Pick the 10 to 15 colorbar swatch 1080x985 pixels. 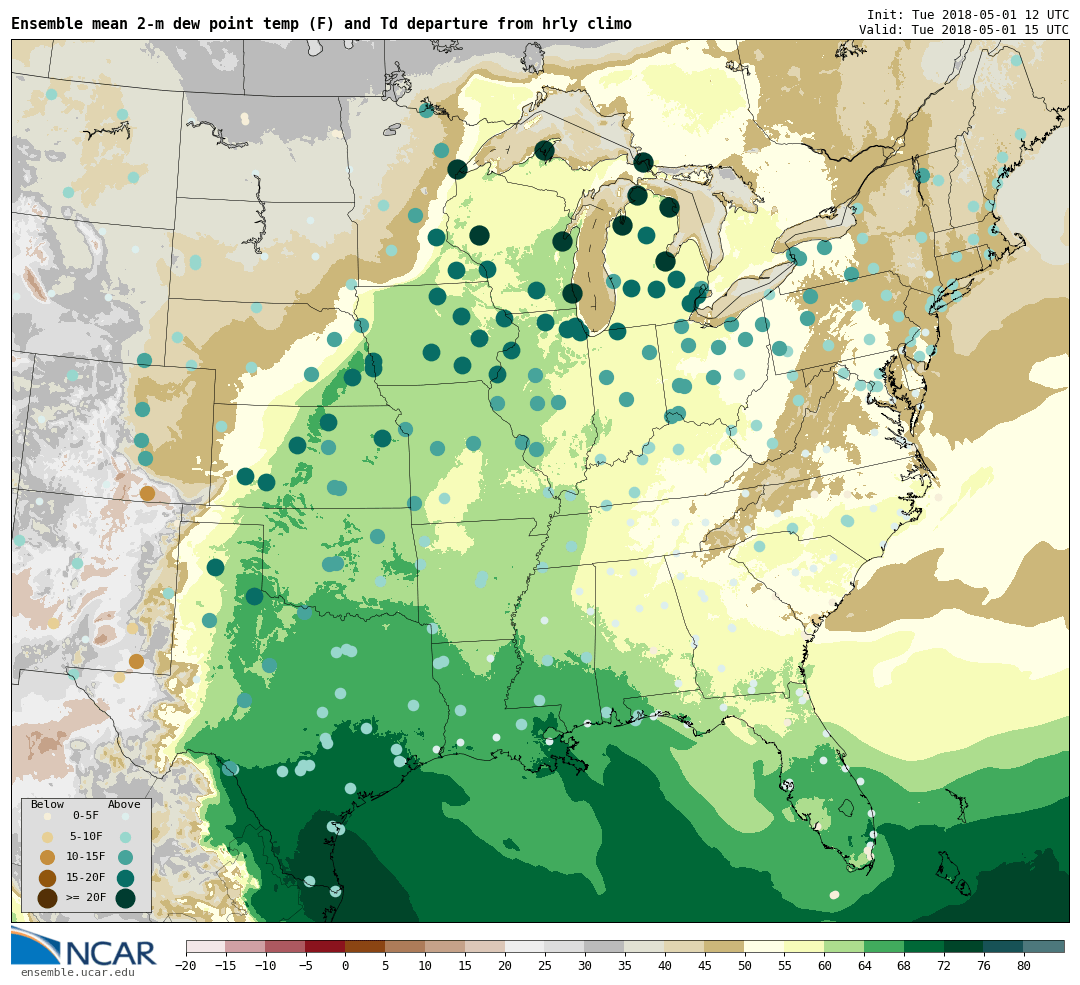446,946
